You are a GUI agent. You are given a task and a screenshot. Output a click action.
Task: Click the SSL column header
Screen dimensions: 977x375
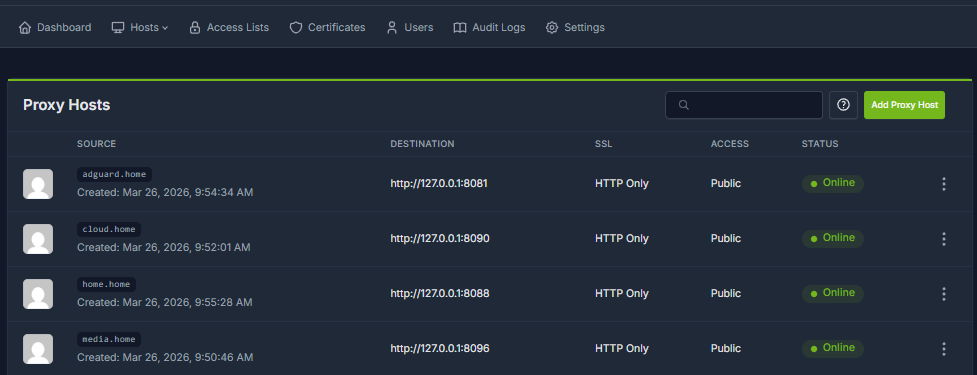tap(604, 144)
